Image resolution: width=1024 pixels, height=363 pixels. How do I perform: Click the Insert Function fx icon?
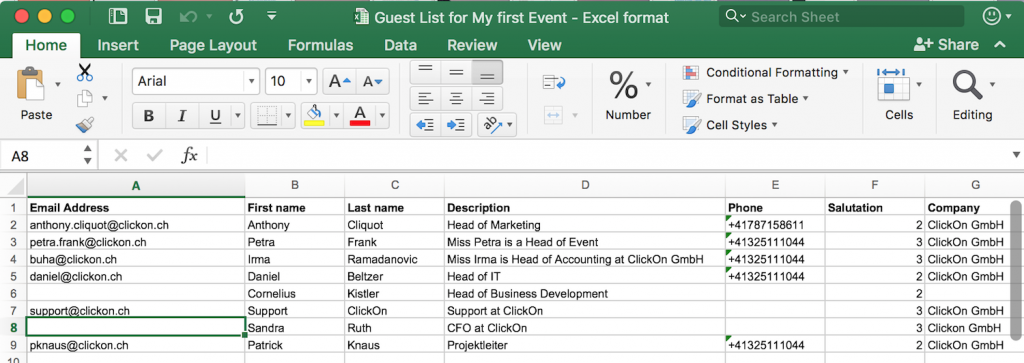[189, 155]
